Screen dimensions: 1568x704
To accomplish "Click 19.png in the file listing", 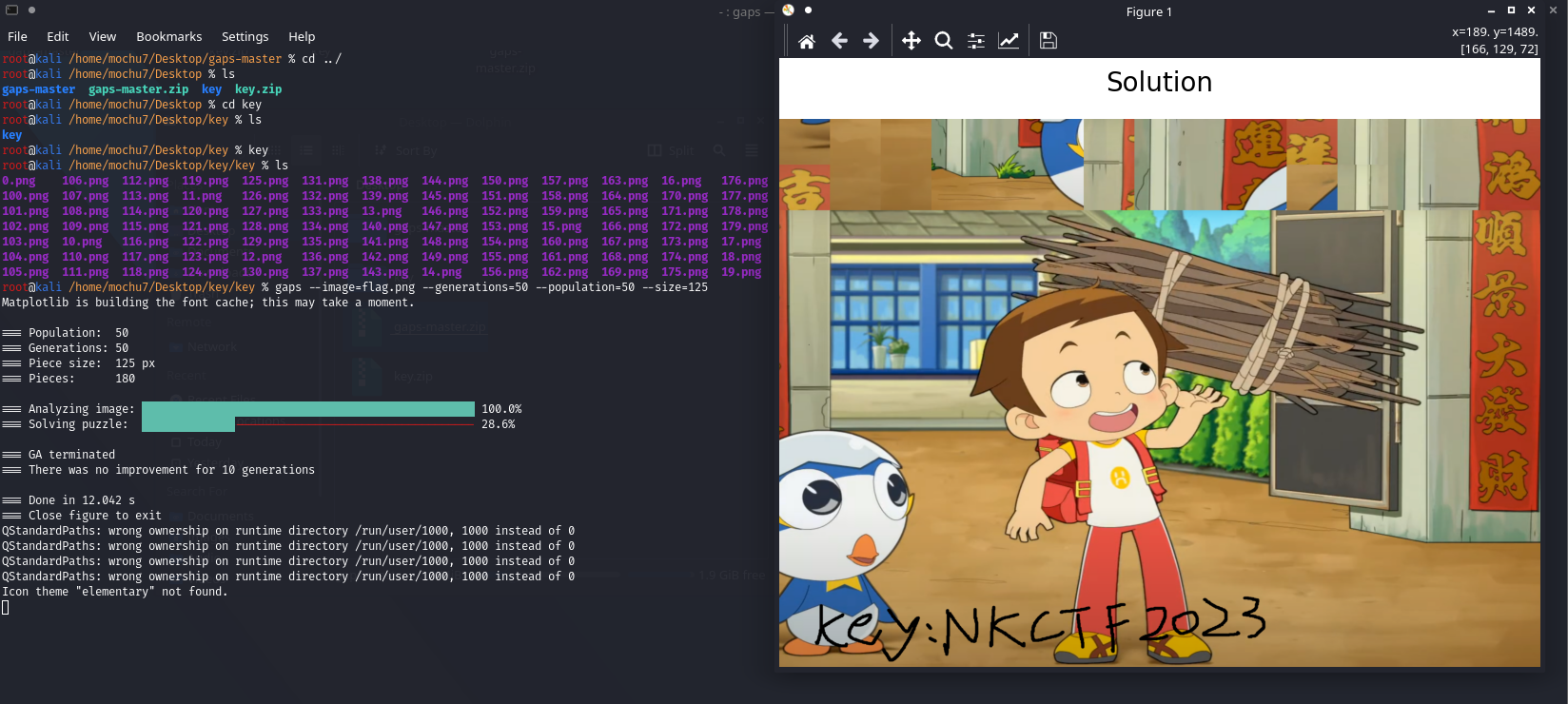I will pos(741,272).
